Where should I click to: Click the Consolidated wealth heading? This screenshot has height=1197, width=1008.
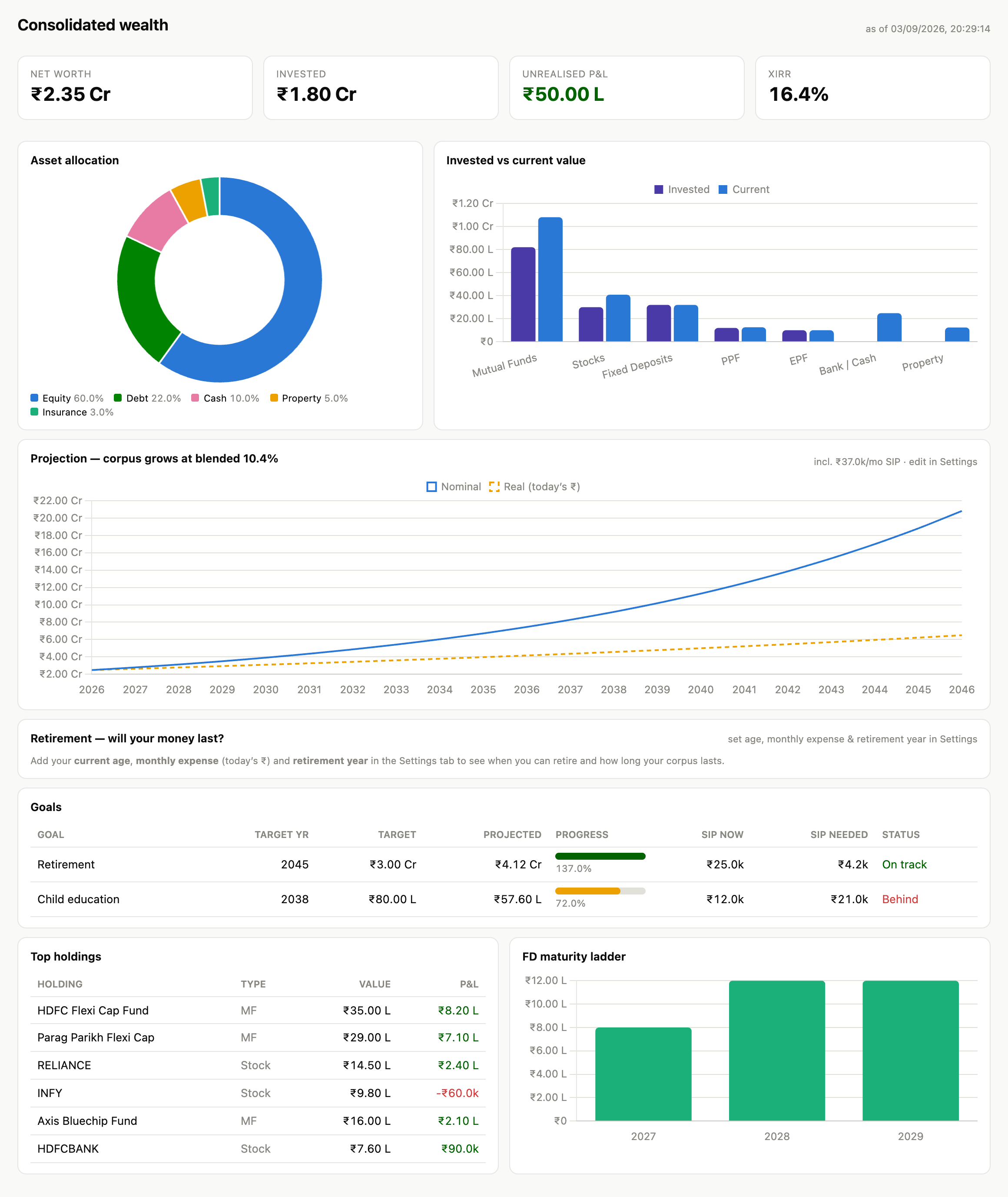click(93, 25)
